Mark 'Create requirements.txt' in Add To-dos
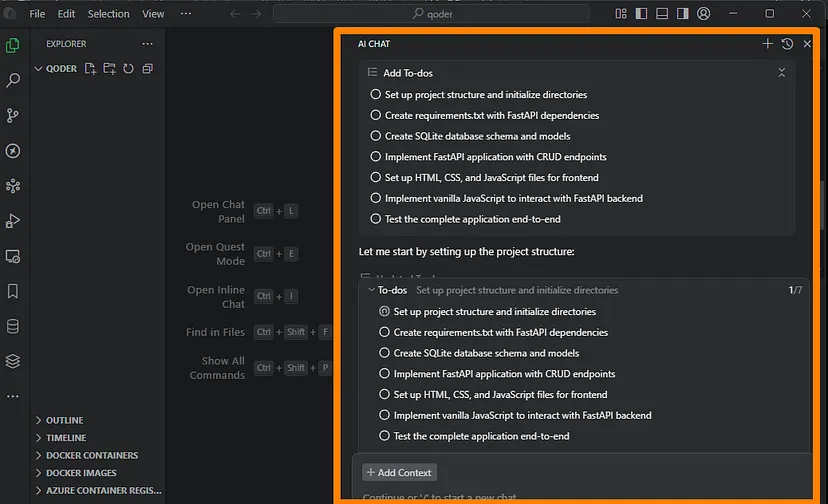Viewport: 828px width, 504px height. pos(375,115)
